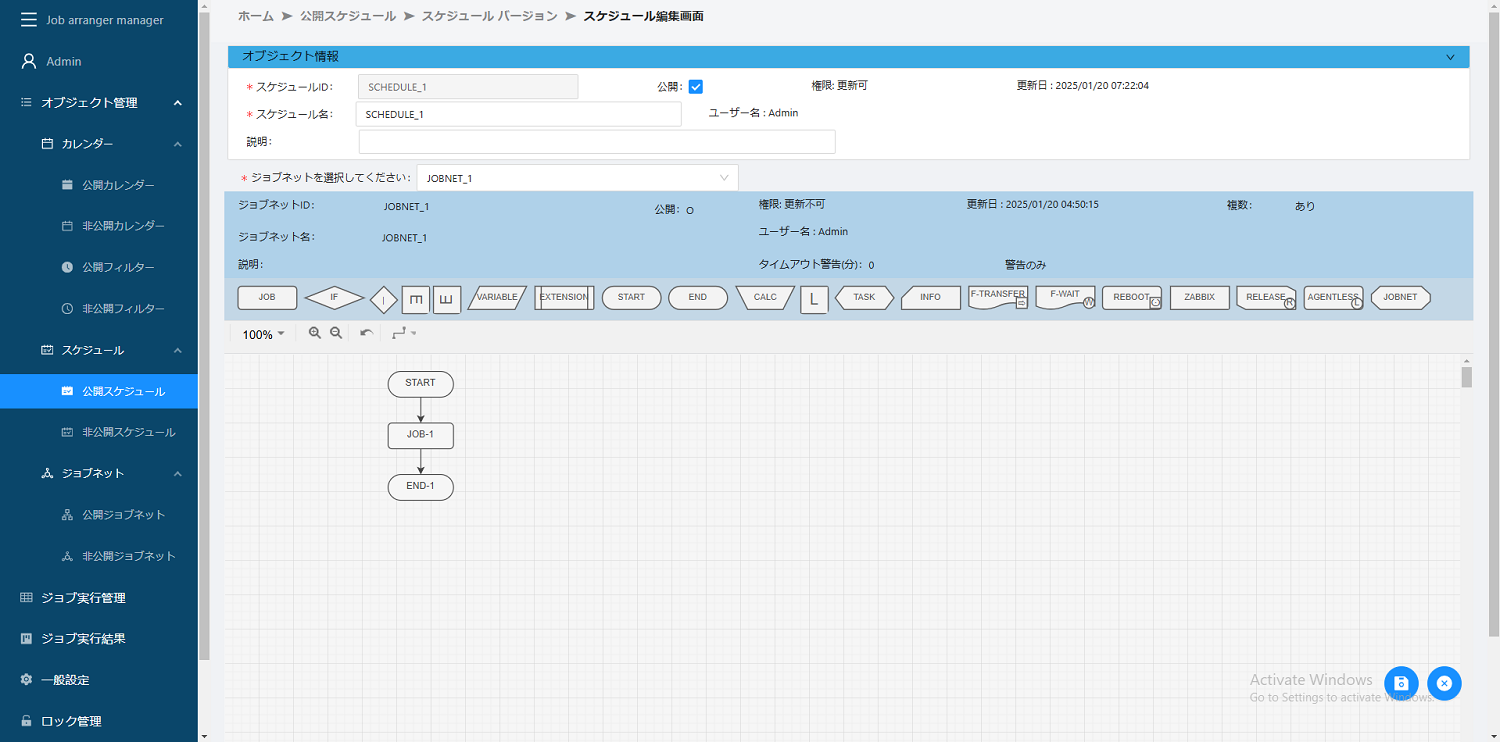The width and height of the screenshot is (1500, 742).
Task: Toggle the 公開 checkbox
Action: pos(696,87)
